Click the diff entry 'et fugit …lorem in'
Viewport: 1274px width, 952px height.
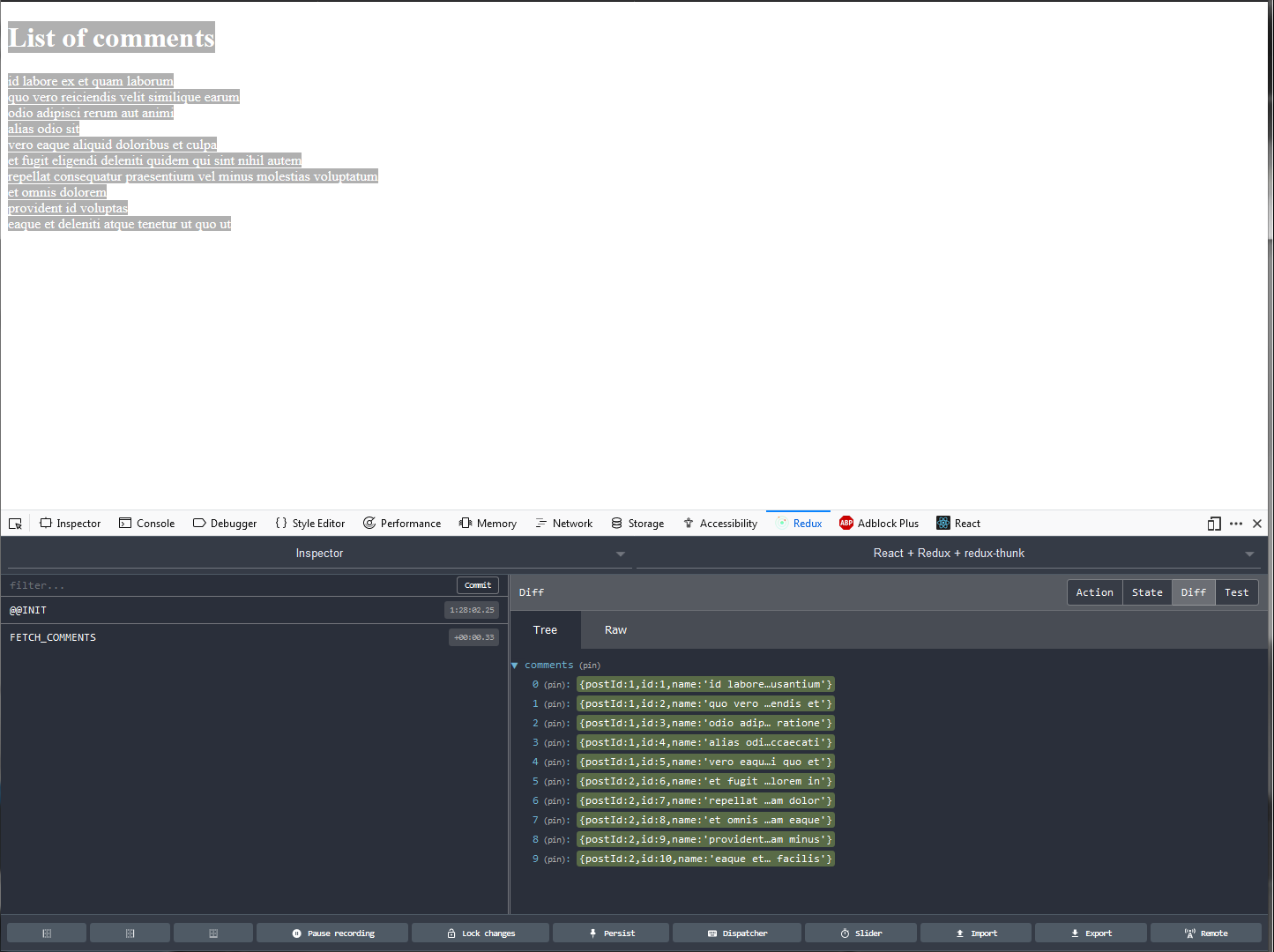click(705, 781)
